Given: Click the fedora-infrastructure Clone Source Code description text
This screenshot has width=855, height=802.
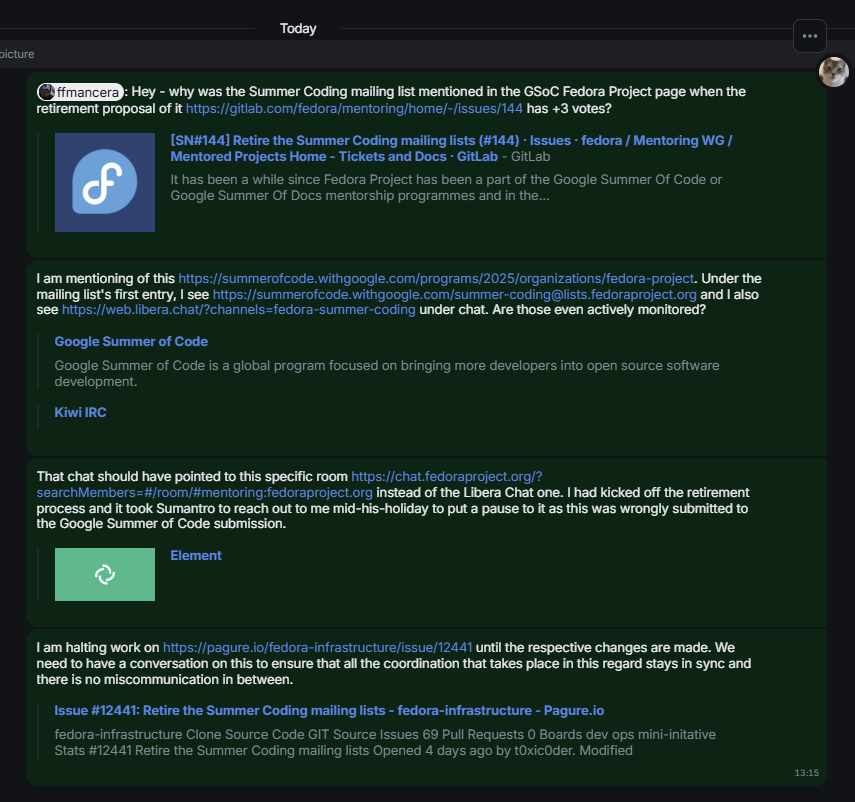Looking at the screenshot, I should (x=385, y=743).
